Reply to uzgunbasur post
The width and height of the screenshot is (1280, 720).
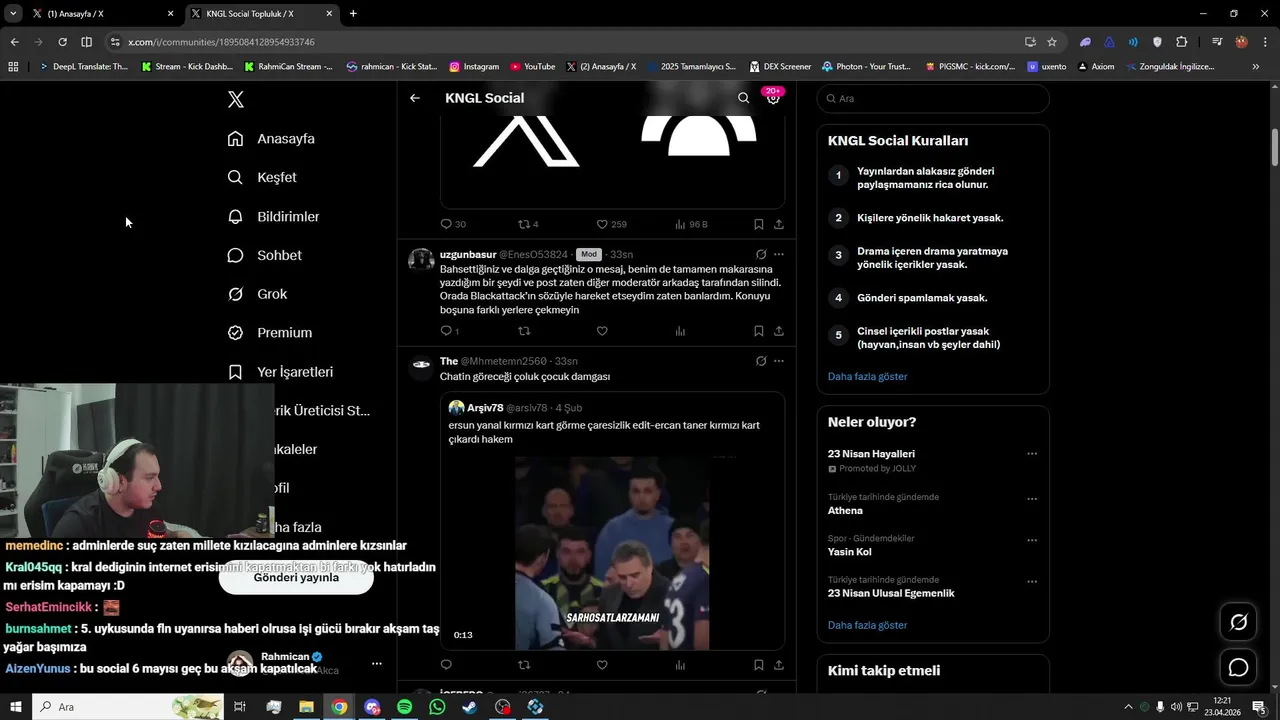[x=449, y=331]
